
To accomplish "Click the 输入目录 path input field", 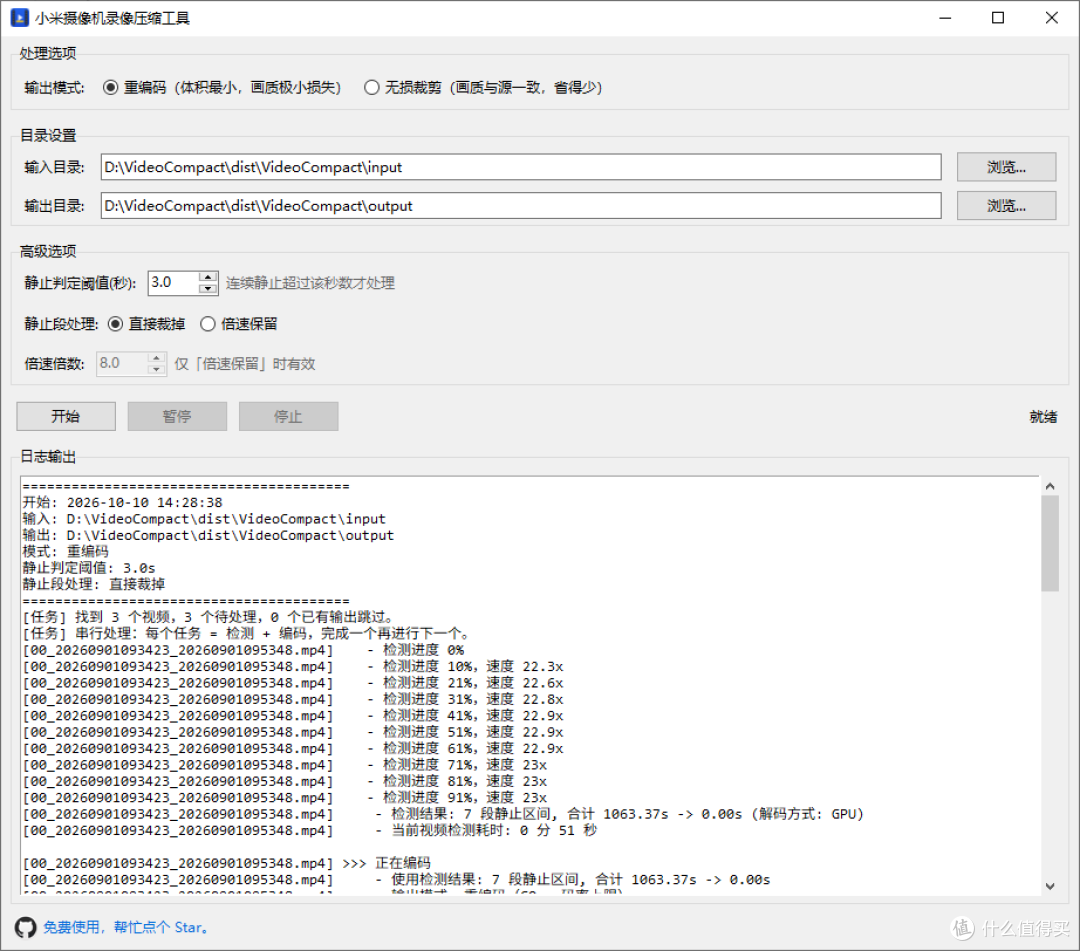I will point(521,167).
